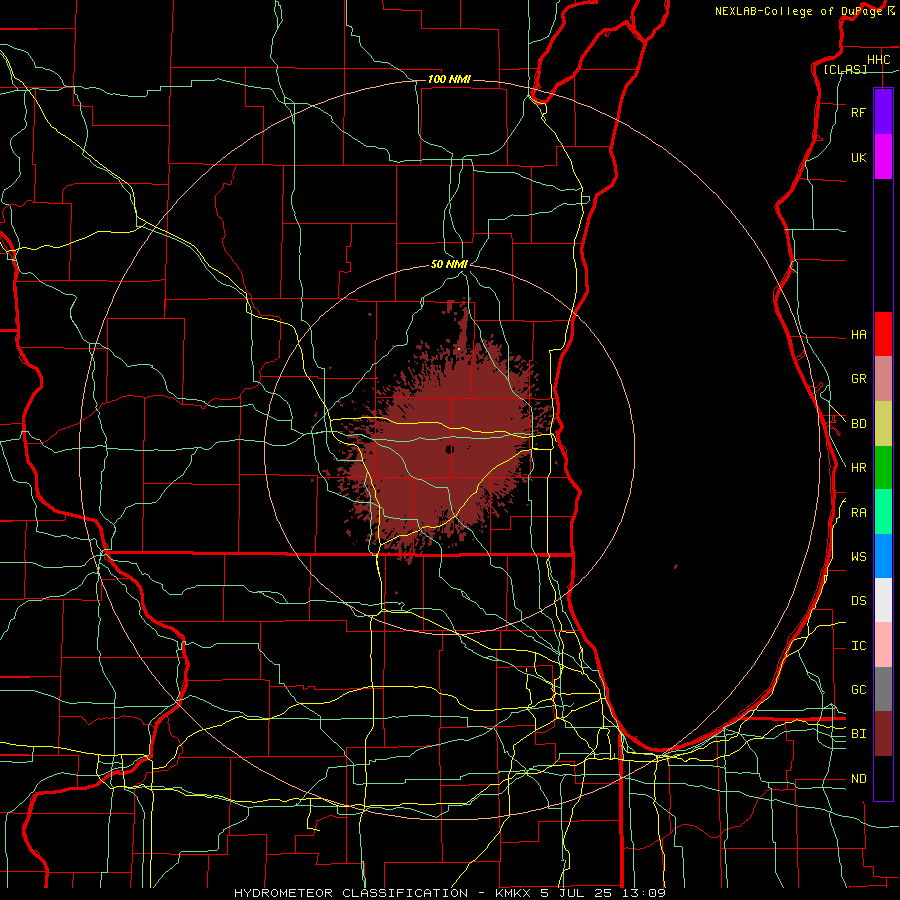This screenshot has width=900, height=900.
Task: Click the BI legend label text
Action: (858, 734)
